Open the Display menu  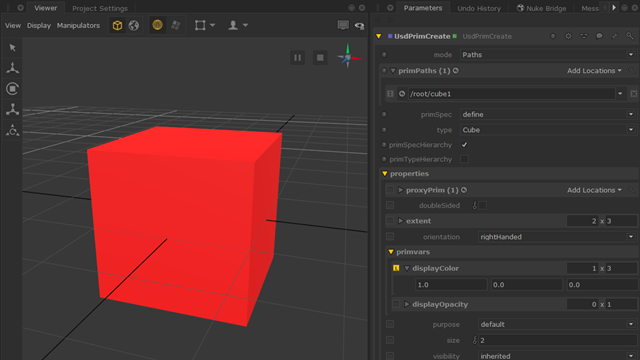tap(39, 25)
